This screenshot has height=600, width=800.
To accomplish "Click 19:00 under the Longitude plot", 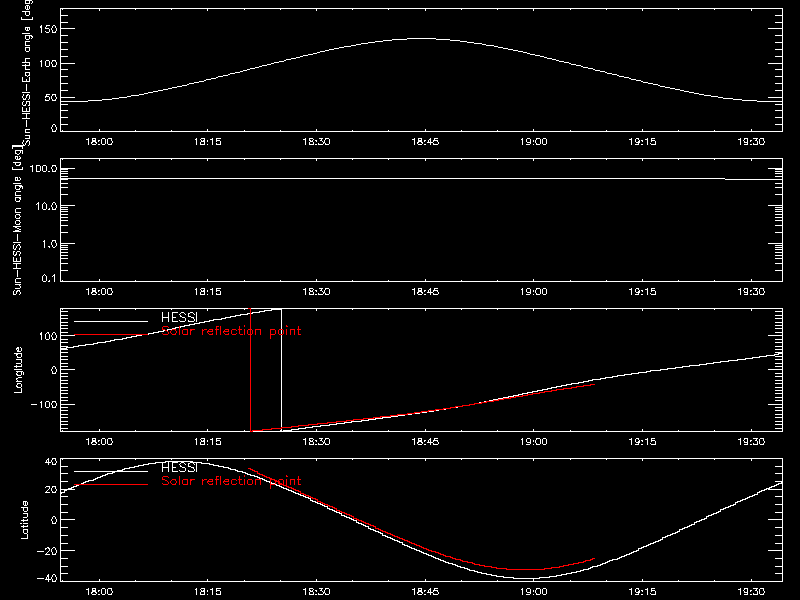I will pos(534,441).
